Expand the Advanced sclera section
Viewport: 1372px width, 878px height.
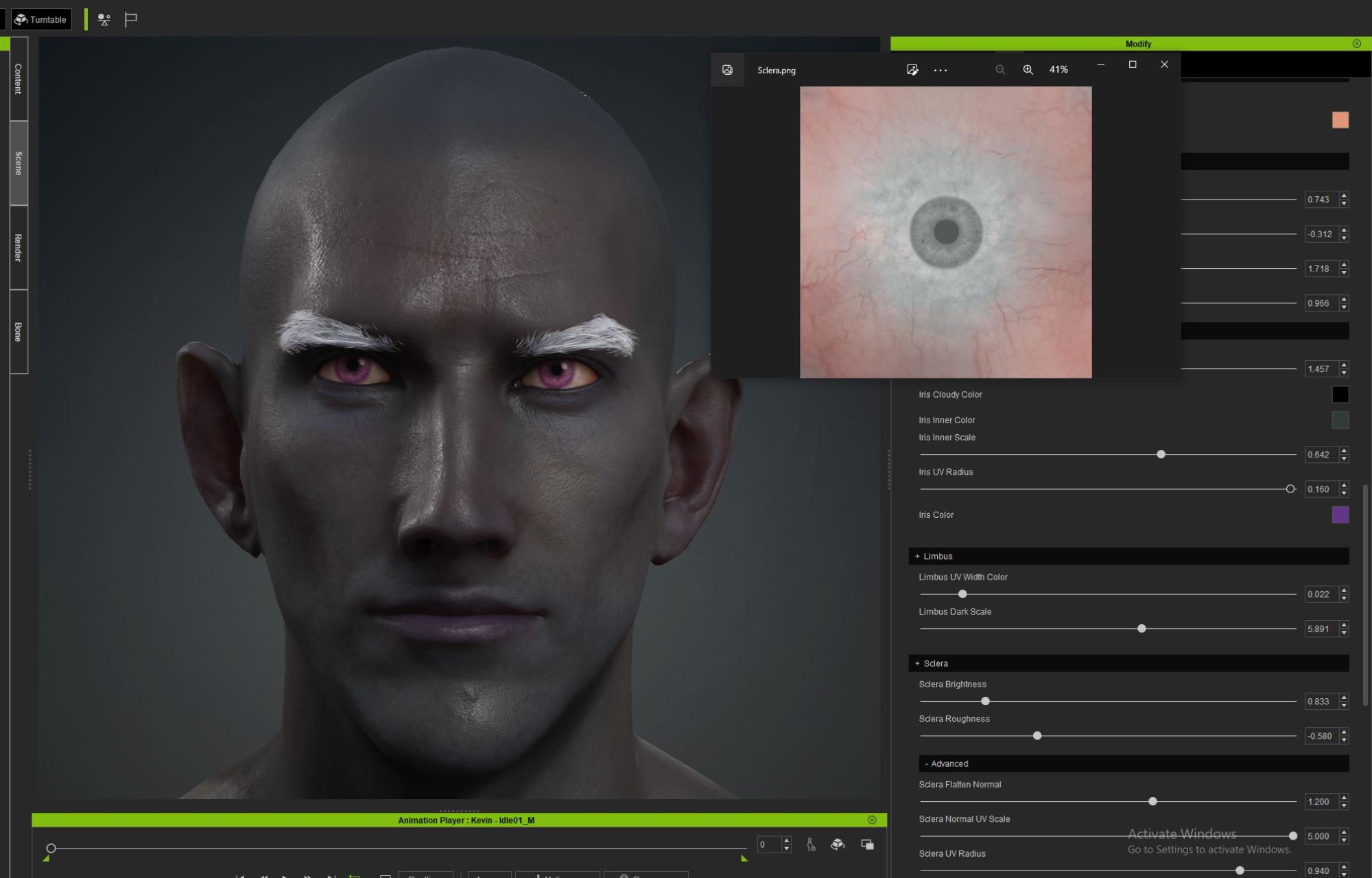point(1133,763)
